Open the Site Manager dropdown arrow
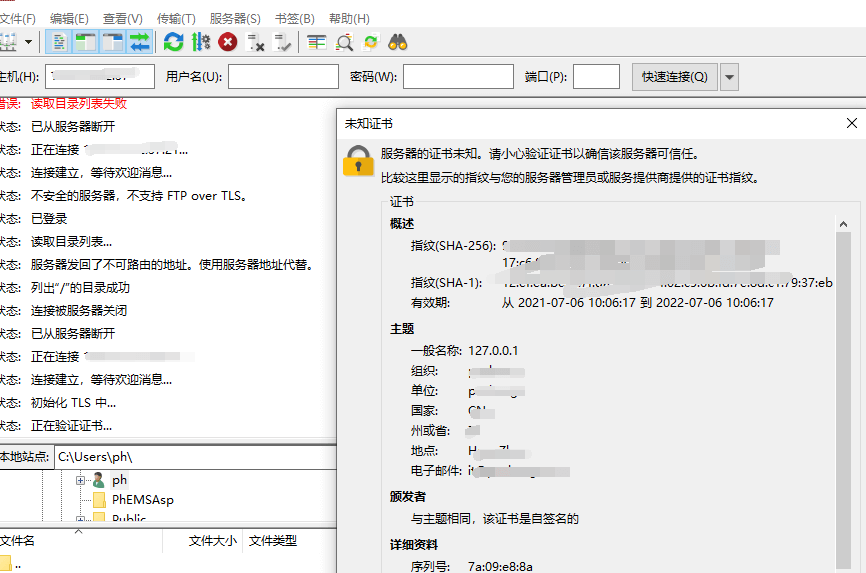 coord(28,42)
